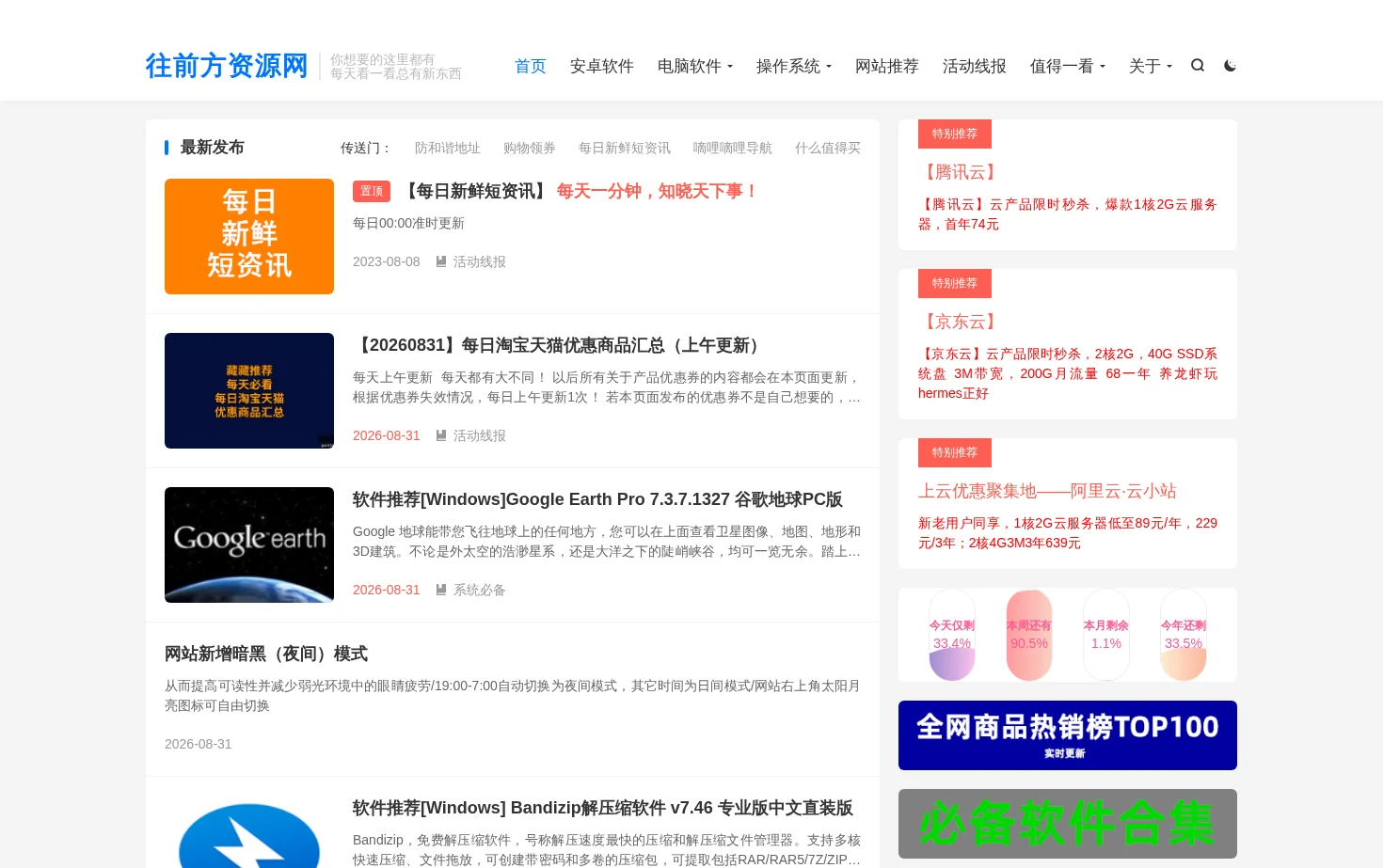Click the book icon in the 淘宝天猫 post row
This screenshot has width=1383, height=868.
[x=441, y=435]
